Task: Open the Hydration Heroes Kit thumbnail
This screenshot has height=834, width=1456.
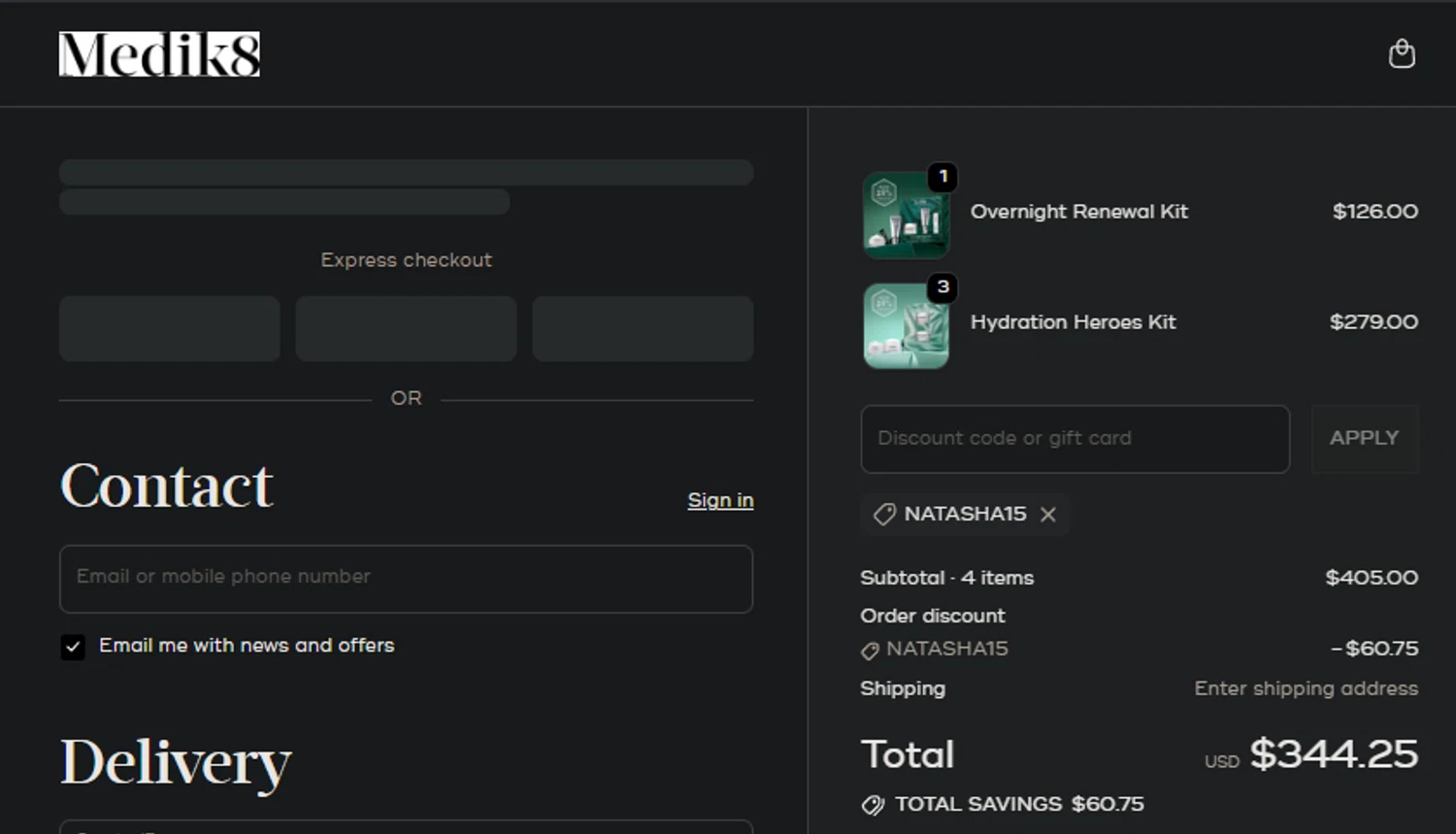Action: [x=906, y=325]
